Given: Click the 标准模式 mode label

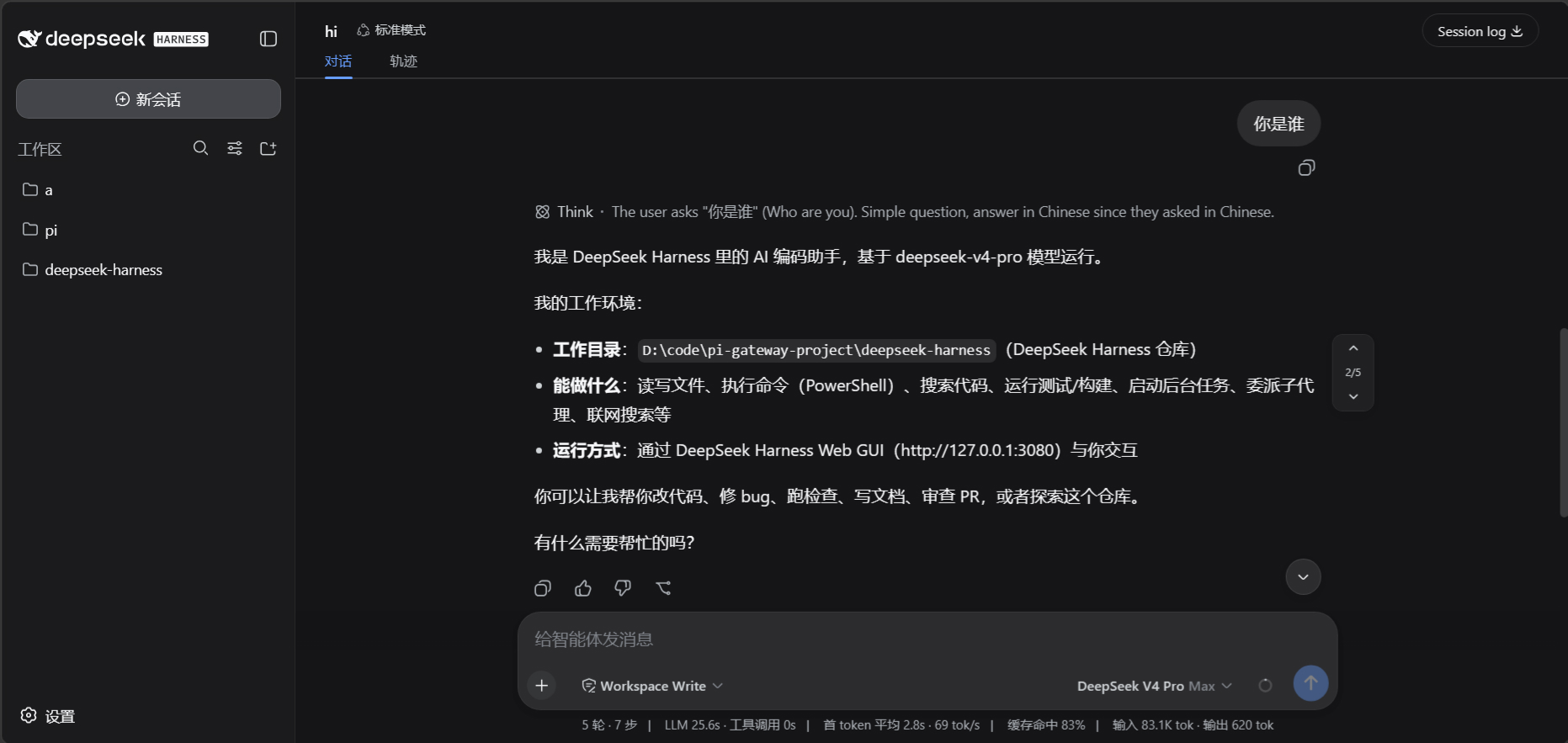Looking at the screenshot, I should (x=391, y=30).
